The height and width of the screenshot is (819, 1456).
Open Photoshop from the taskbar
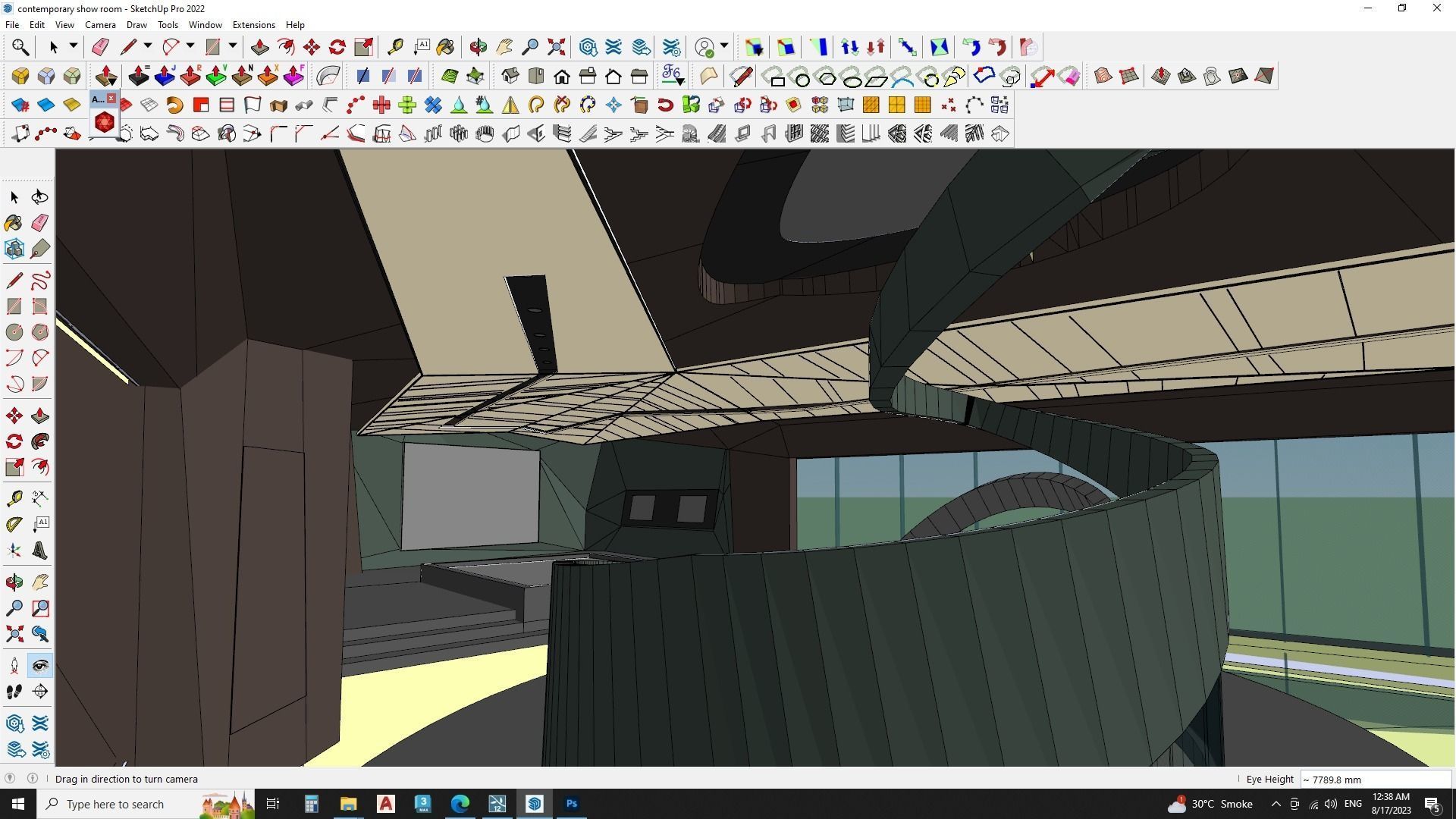click(x=572, y=804)
